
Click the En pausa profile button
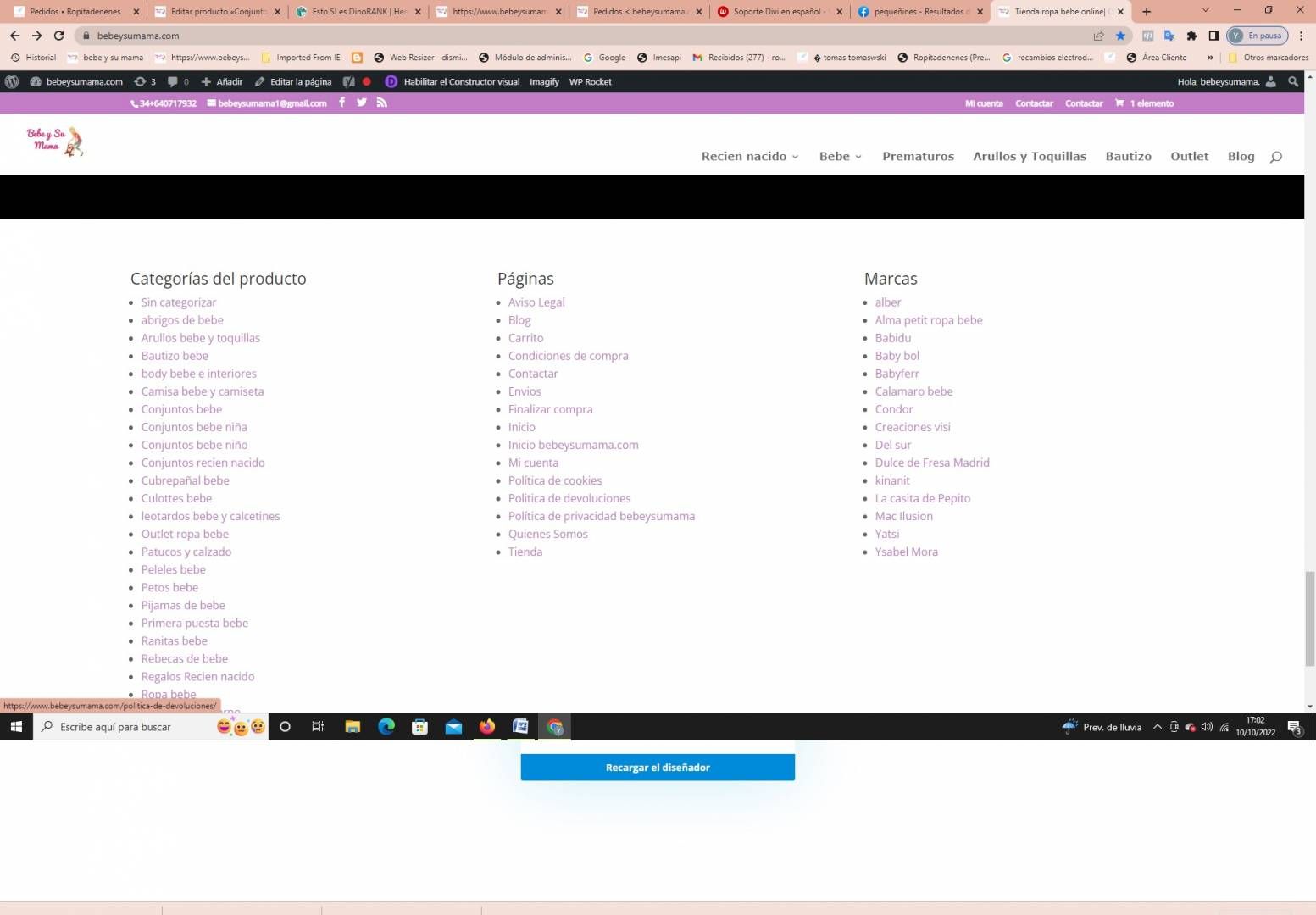[1258, 36]
